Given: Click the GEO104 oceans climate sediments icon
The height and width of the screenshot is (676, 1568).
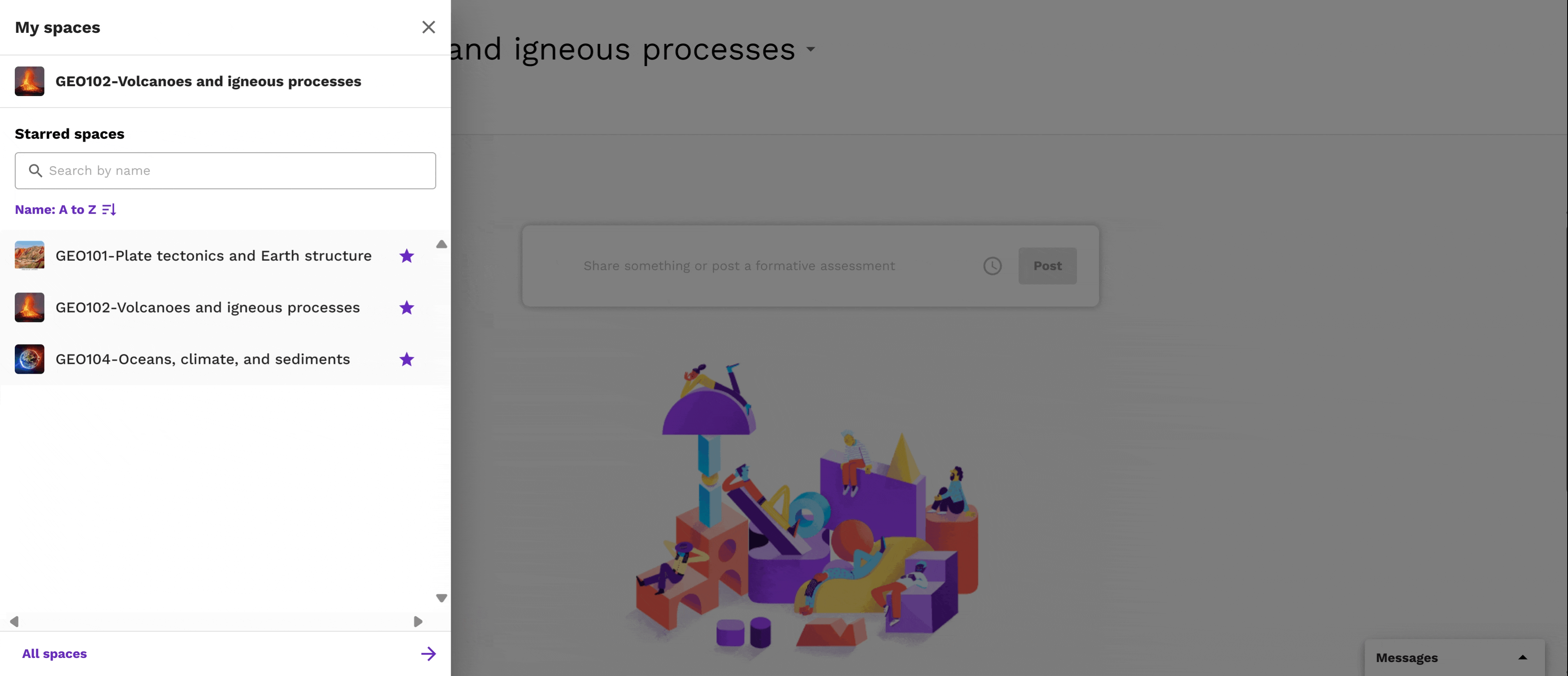Looking at the screenshot, I should point(29,358).
